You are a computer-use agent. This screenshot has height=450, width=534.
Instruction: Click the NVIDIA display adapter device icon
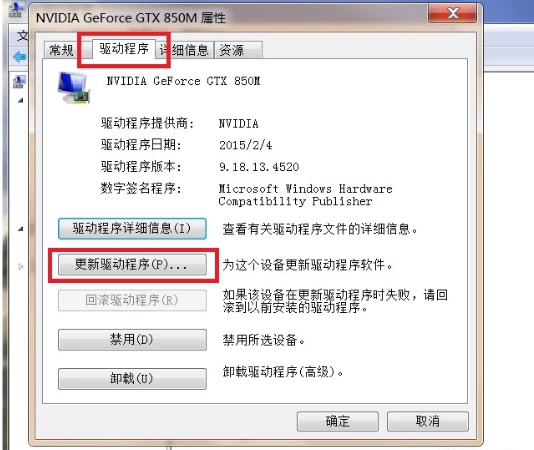coord(74,88)
